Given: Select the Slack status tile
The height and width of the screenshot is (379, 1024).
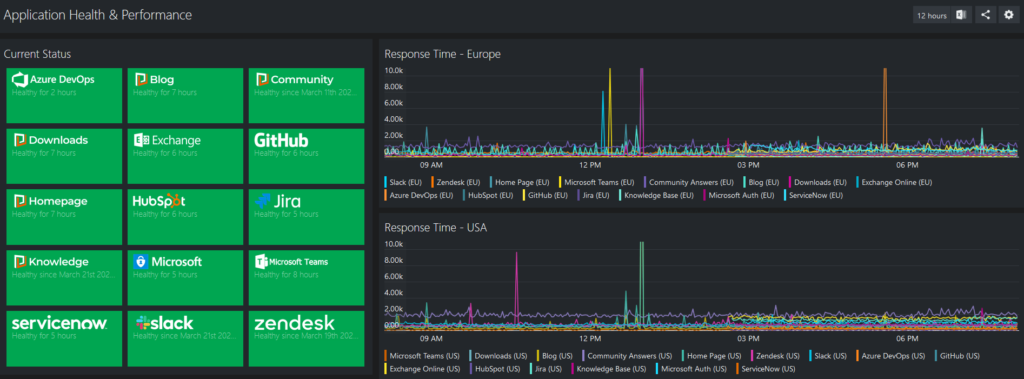Looking at the screenshot, I should 185,338.
